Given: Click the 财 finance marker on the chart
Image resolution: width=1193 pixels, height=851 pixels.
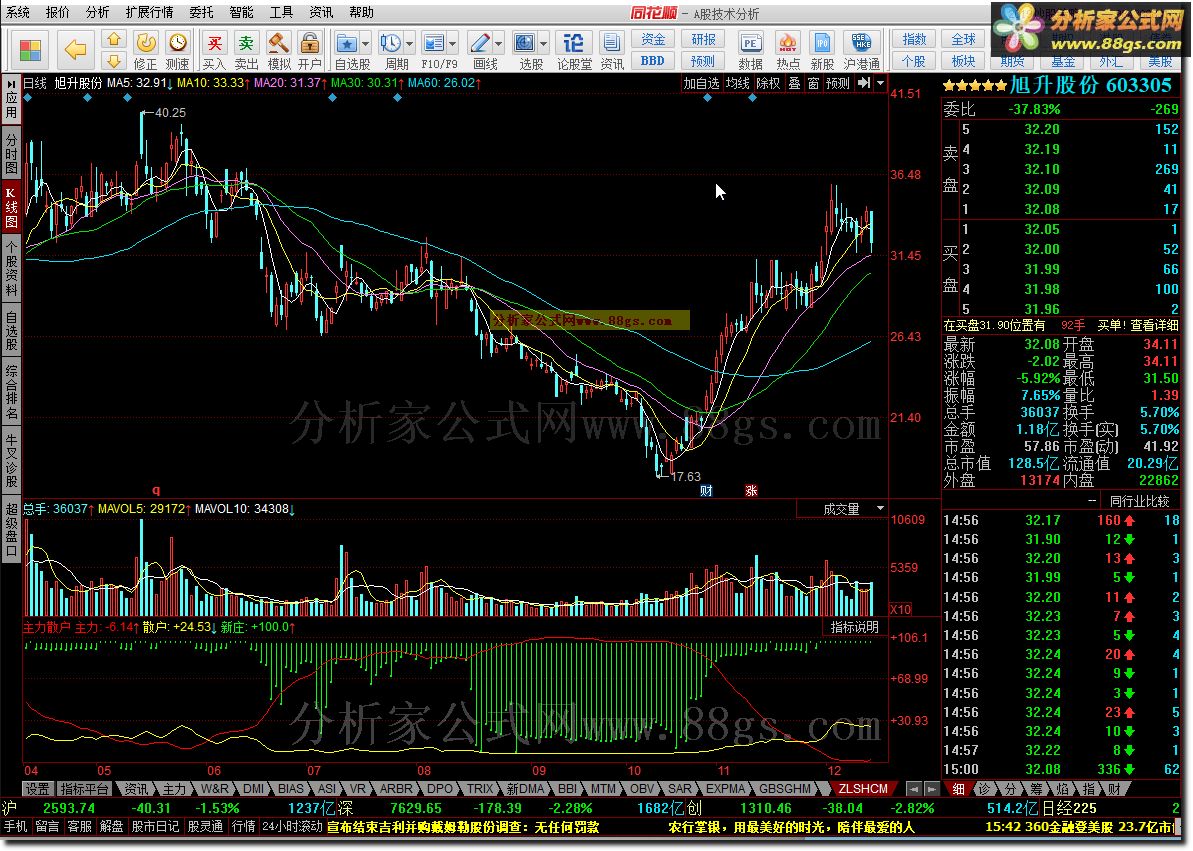Looking at the screenshot, I should click(x=706, y=491).
